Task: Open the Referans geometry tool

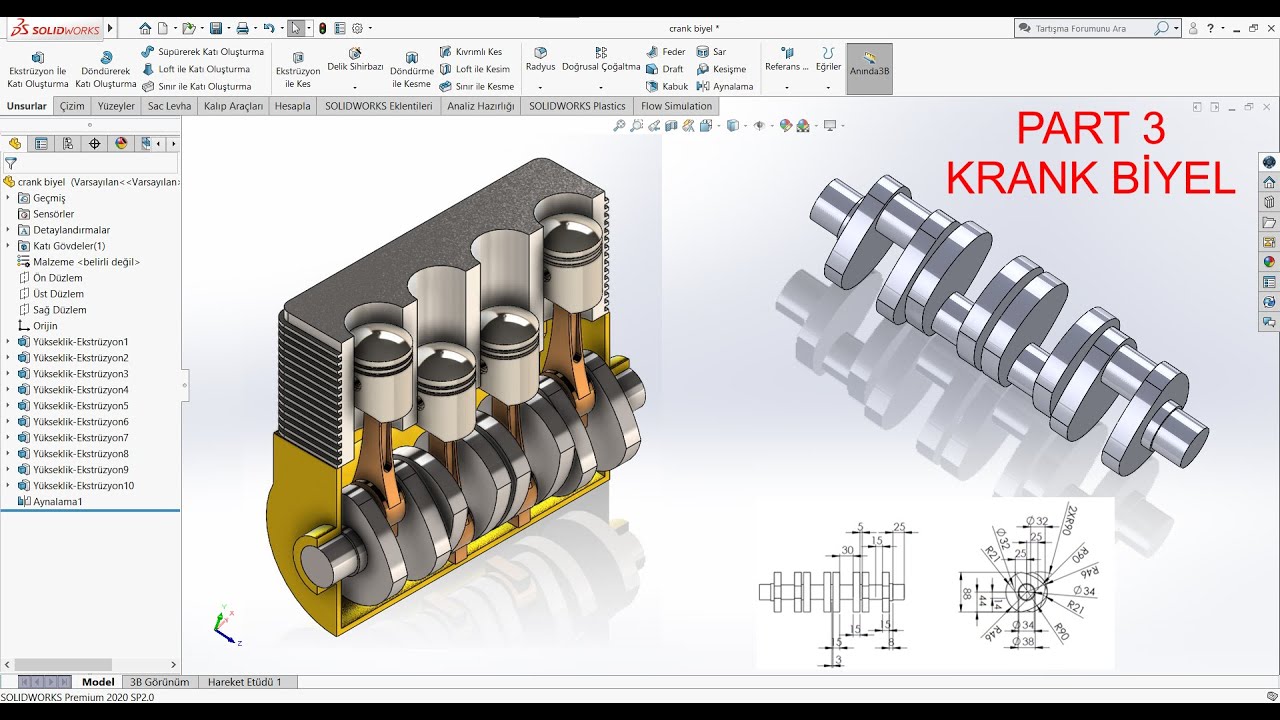Action: pos(787,59)
